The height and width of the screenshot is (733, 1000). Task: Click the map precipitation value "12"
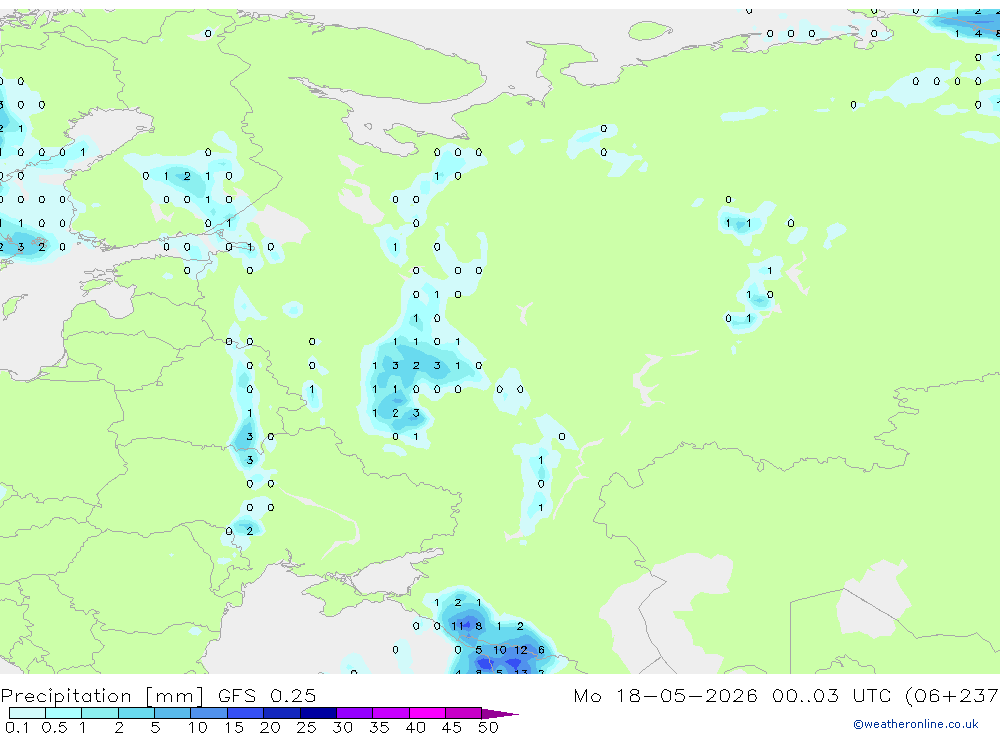[520, 650]
